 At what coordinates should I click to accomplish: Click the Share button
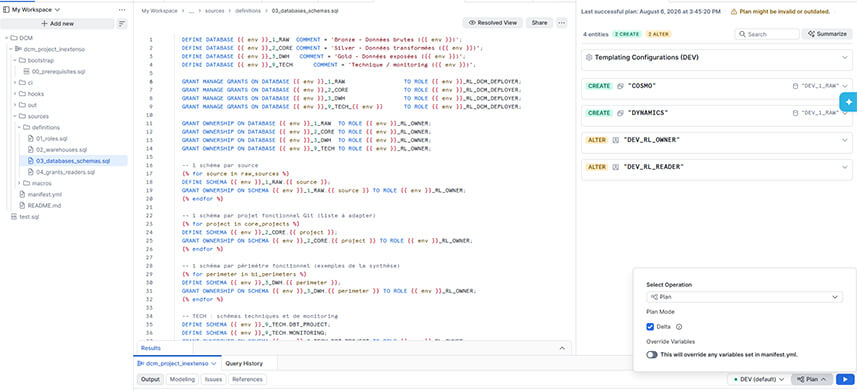click(539, 23)
